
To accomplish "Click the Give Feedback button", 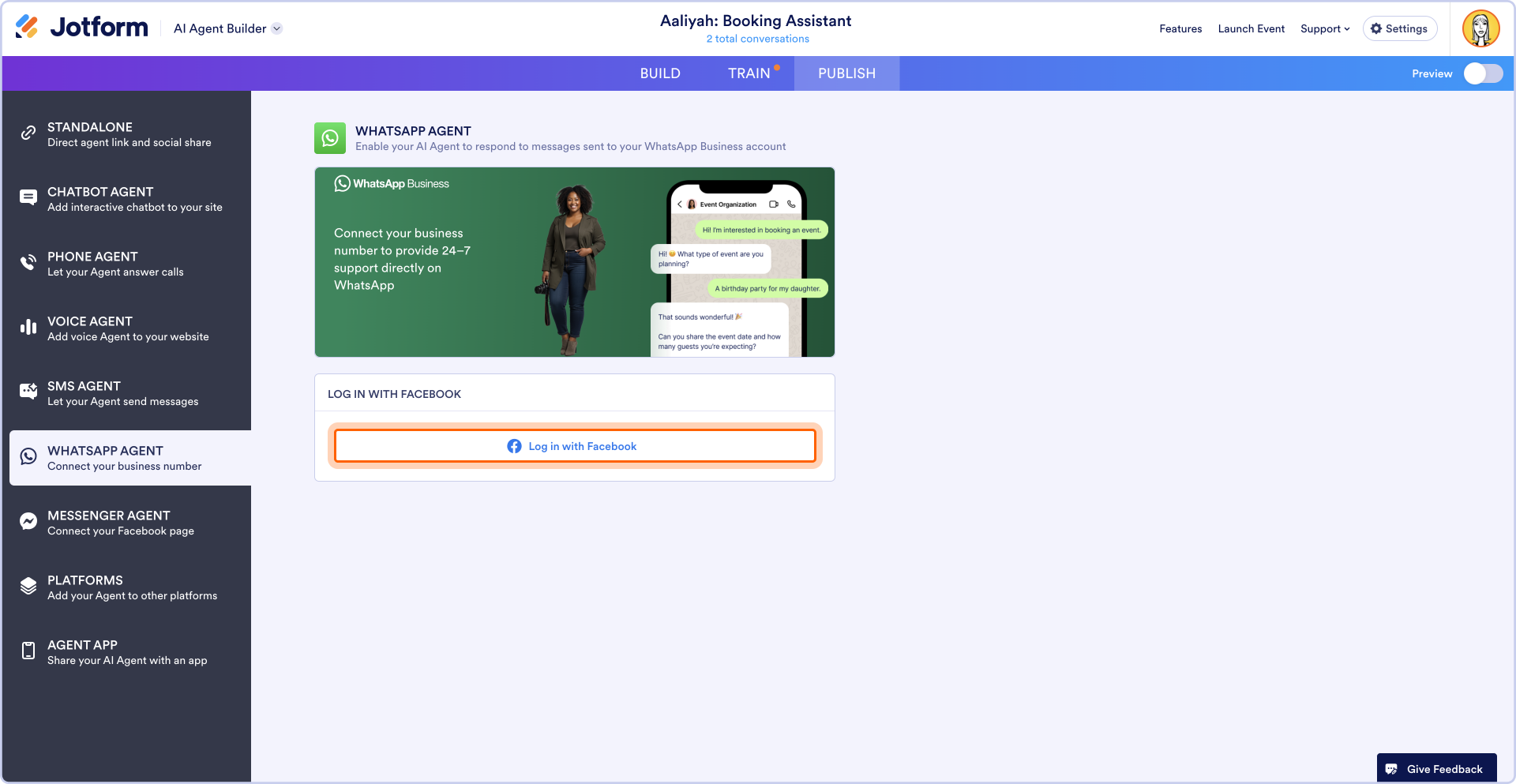I will [1437, 769].
